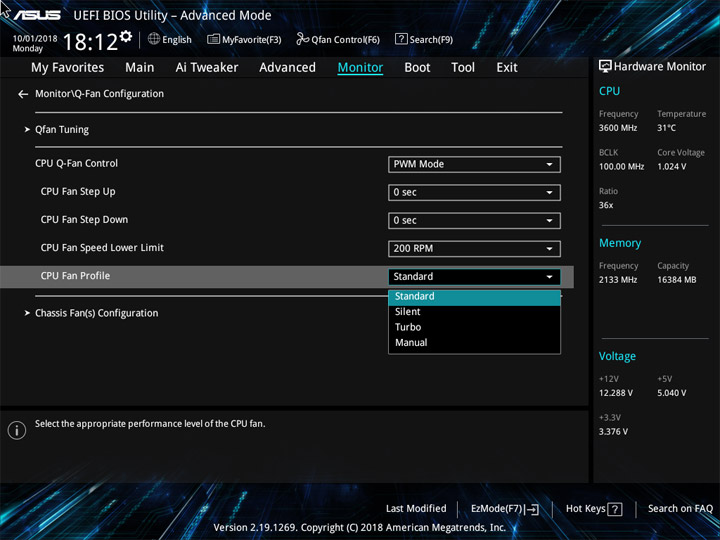This screenshot has width=720, height=540.
Task: Click the Monitor\Q-Fan Configuration breadcrumb text
Action: point(100,94)
